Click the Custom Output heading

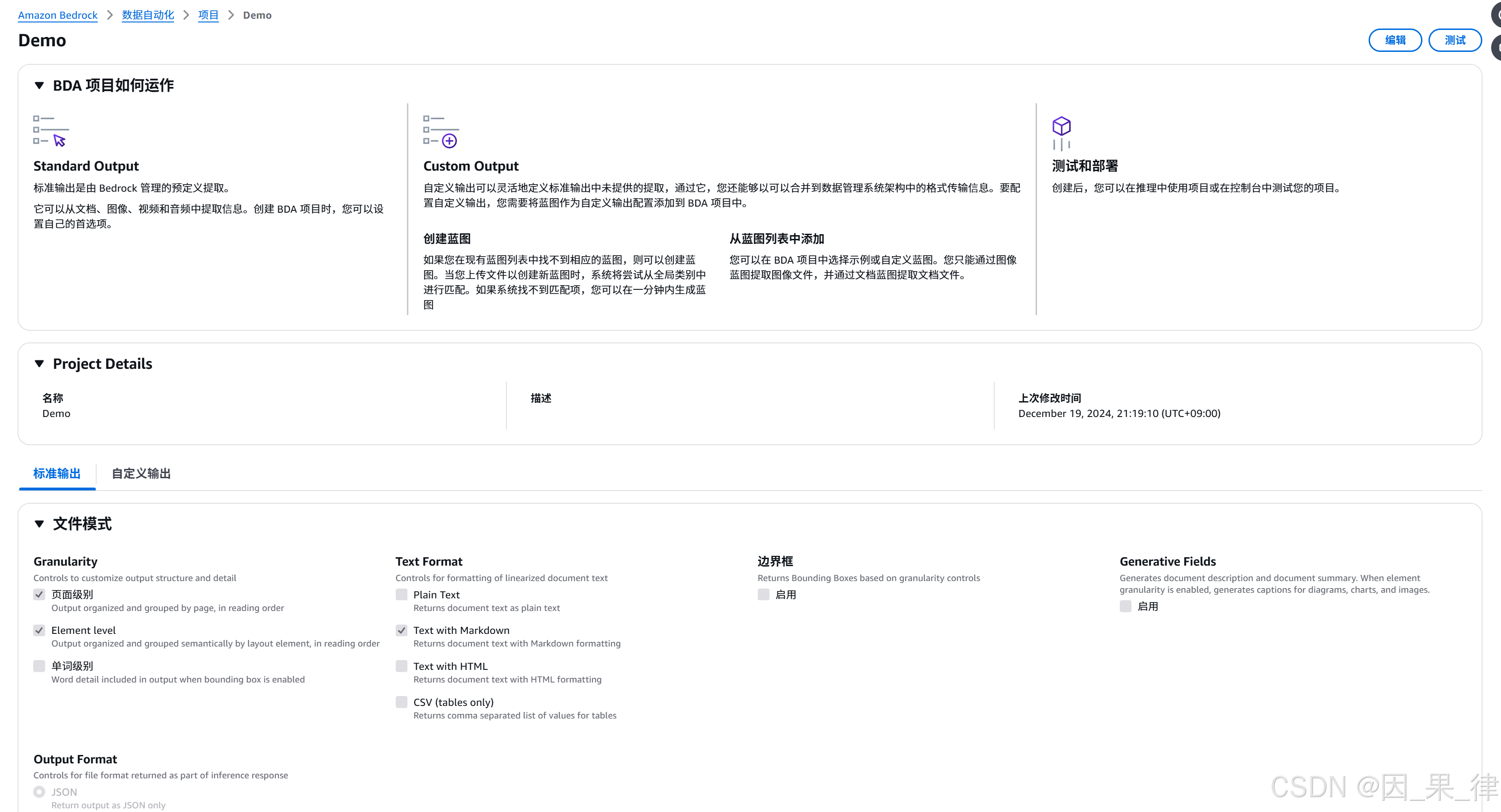(x=471, y=166)
